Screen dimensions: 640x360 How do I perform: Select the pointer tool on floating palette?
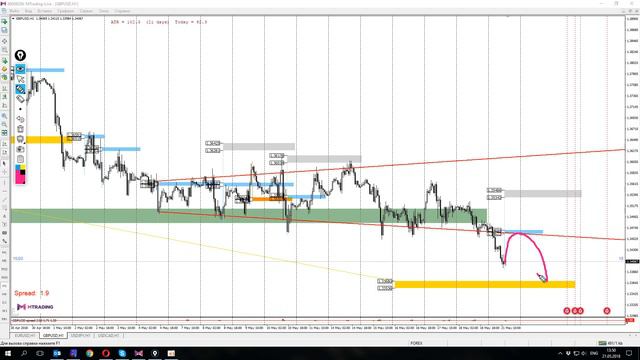20,79
